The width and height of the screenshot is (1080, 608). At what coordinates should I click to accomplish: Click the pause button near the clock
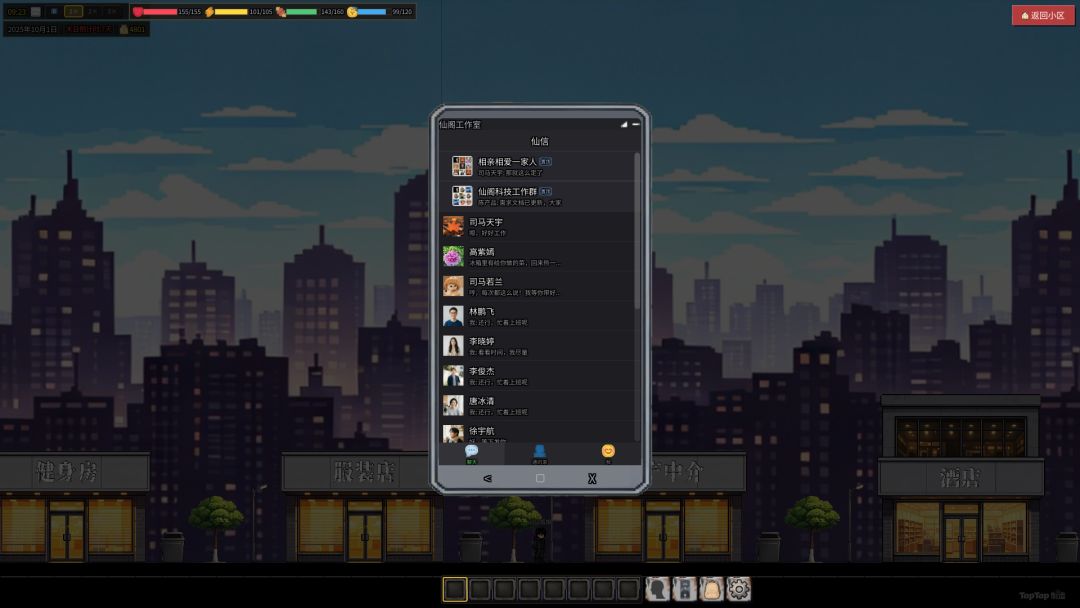36,12
